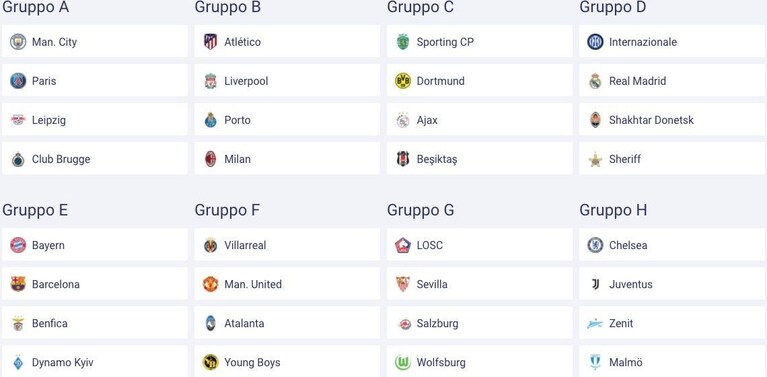Click the Gruppo G heading
The width and height of the screenshot is (767, 377).
421,210
